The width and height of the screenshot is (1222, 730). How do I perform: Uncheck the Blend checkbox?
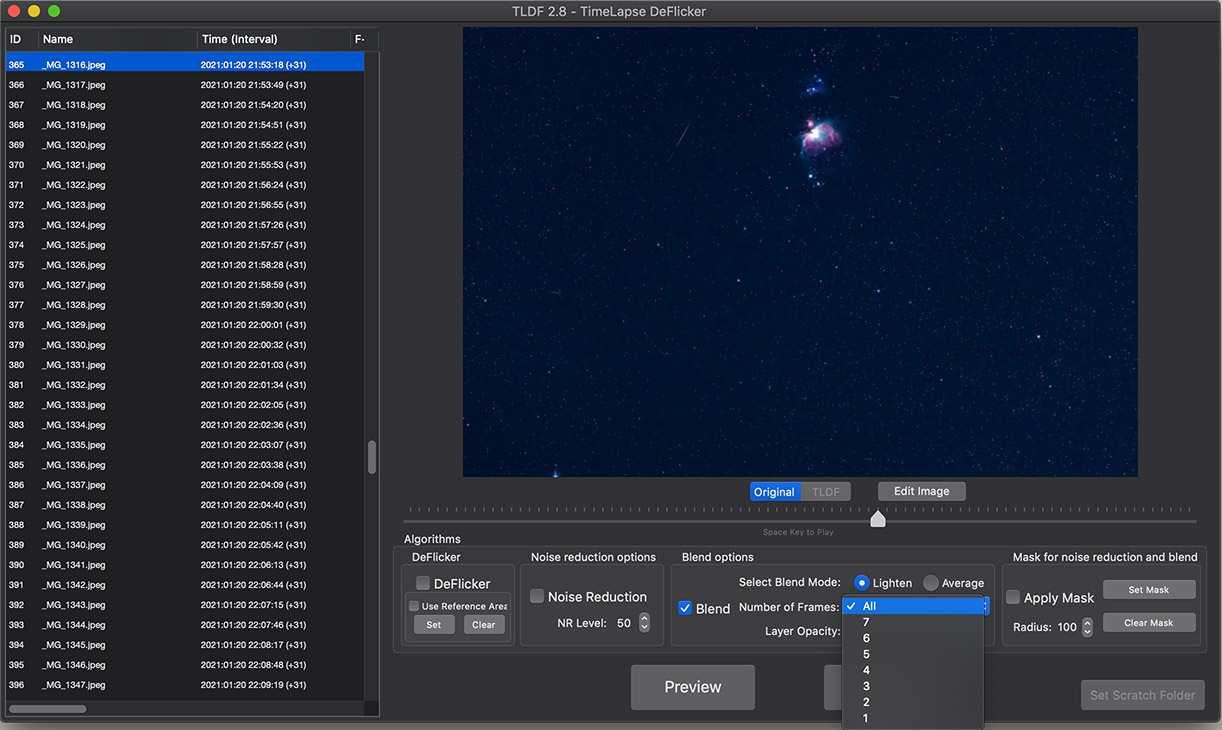point(685,608)
